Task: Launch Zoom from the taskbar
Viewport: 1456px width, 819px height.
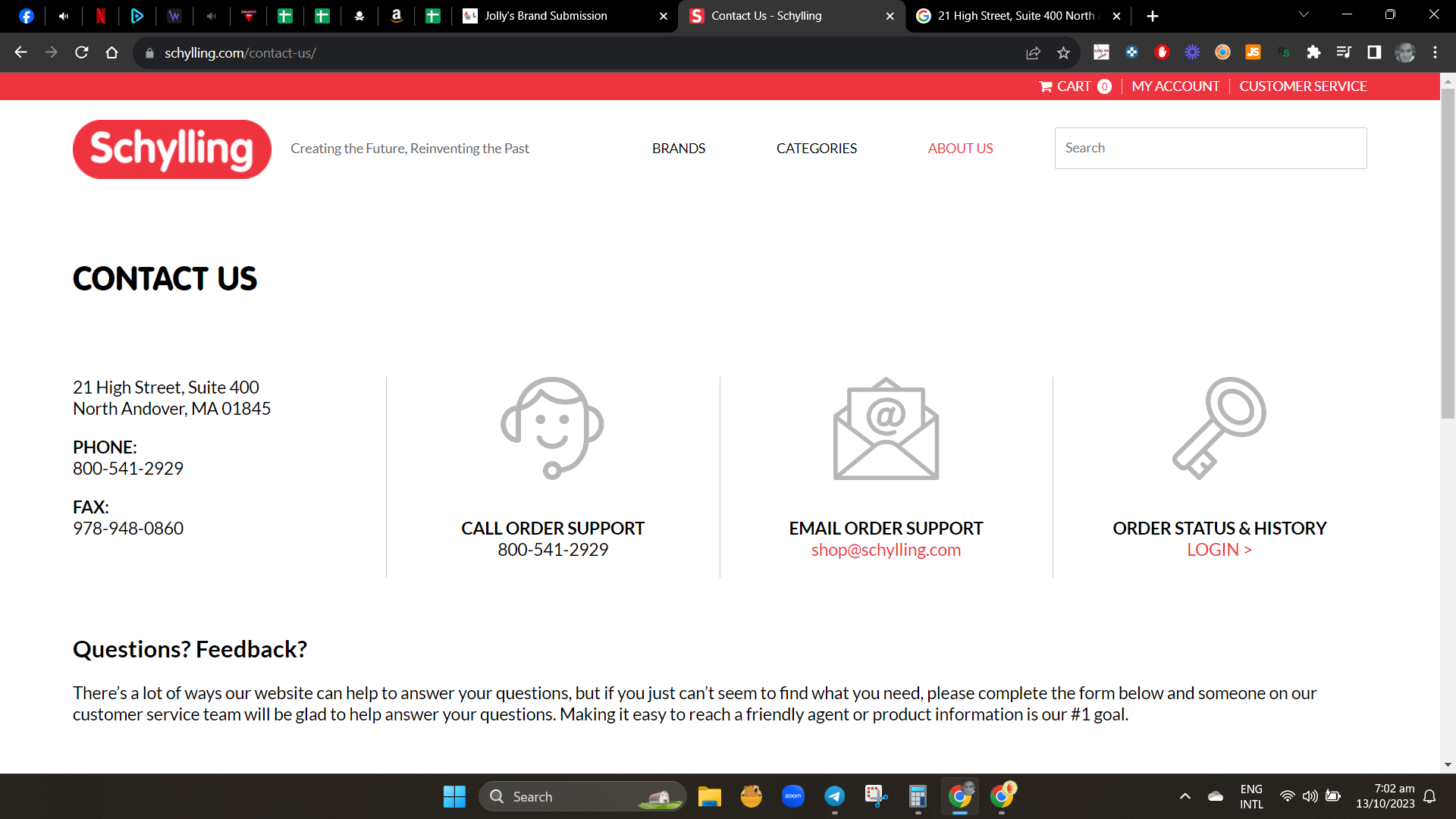Action: pos(793,796)
